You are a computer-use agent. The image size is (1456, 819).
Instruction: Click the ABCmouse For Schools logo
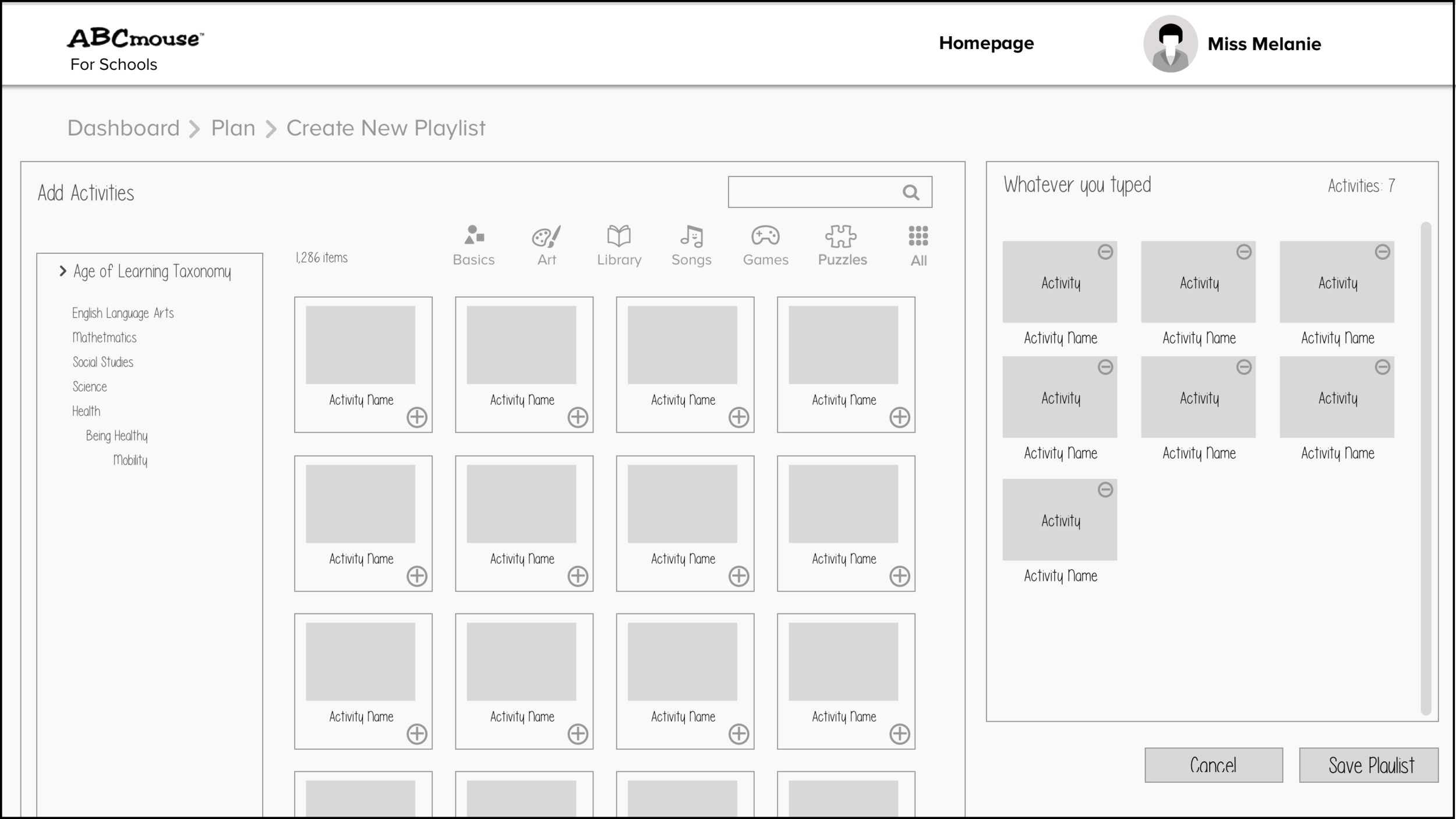coord(135,50)
